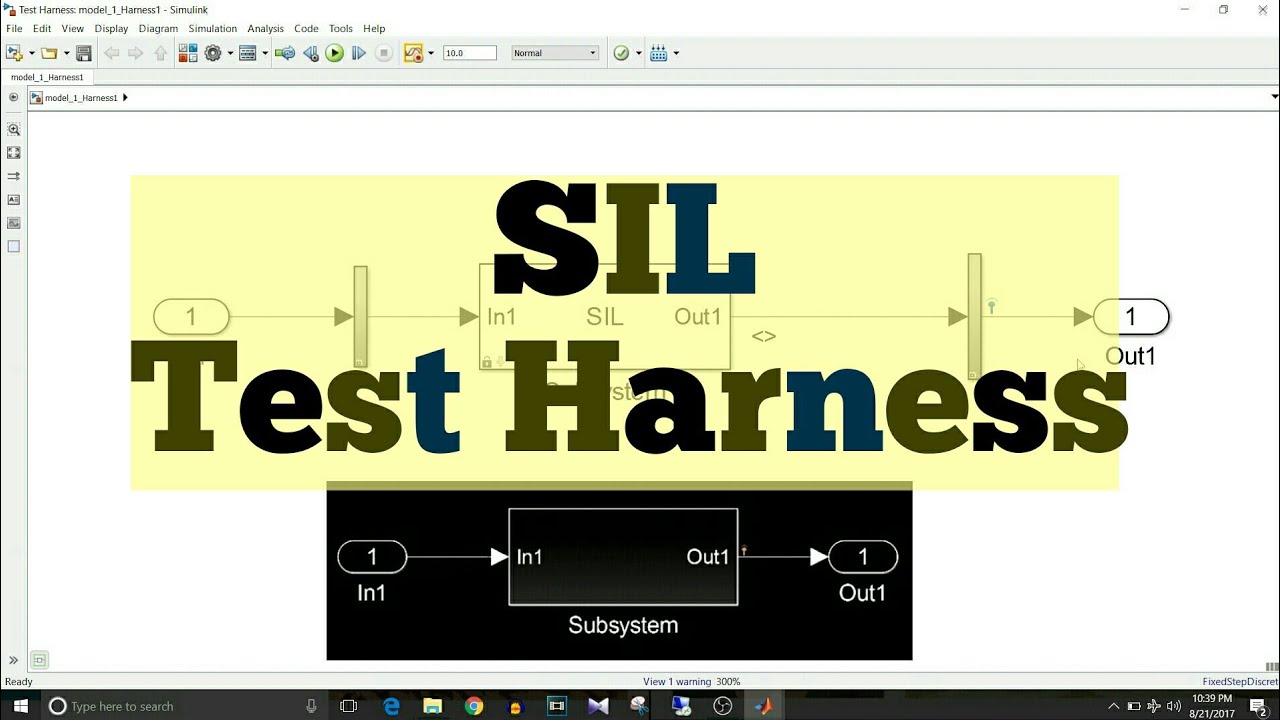1280x720 pixels.
Task: Click the Stop simulation button
Action: click(x=384, y=53)
